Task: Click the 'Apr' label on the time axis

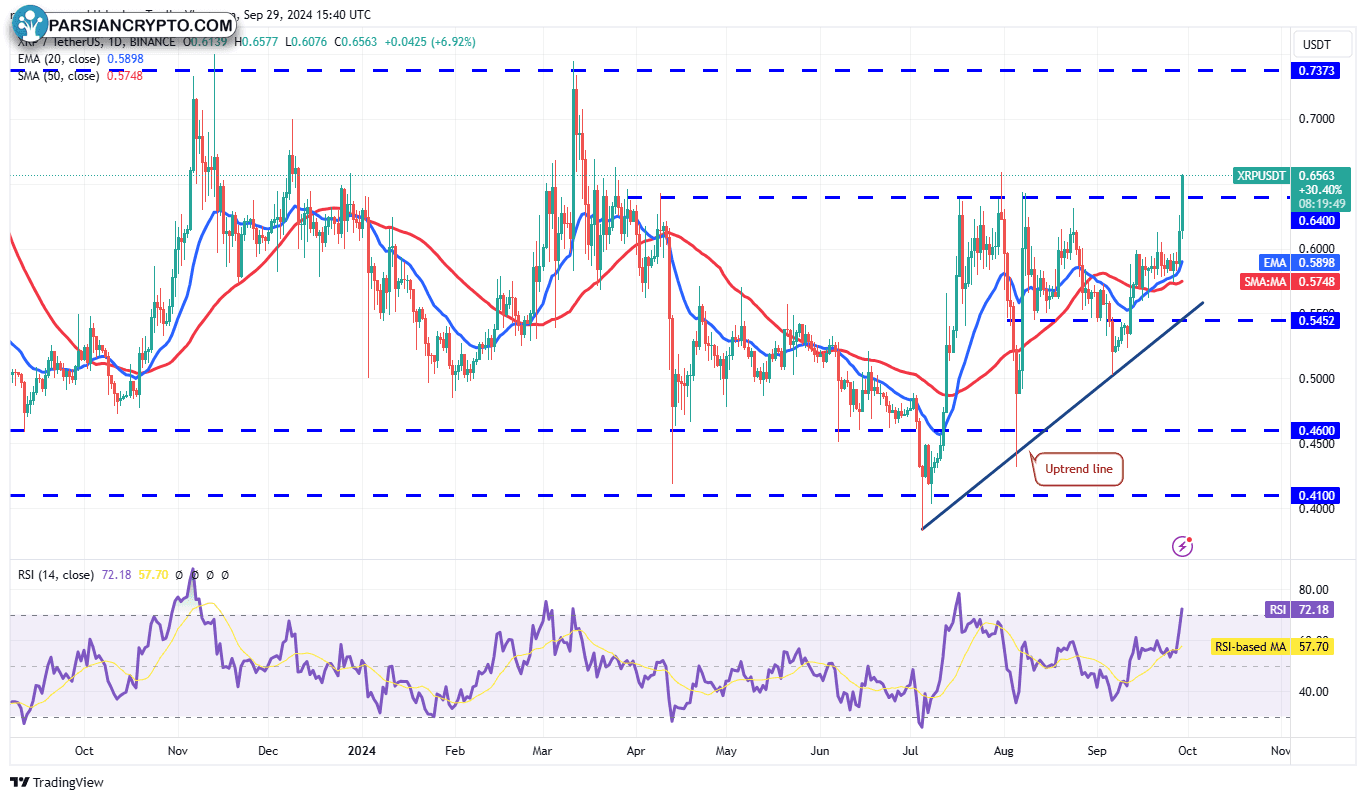Action: coord(636,749)
